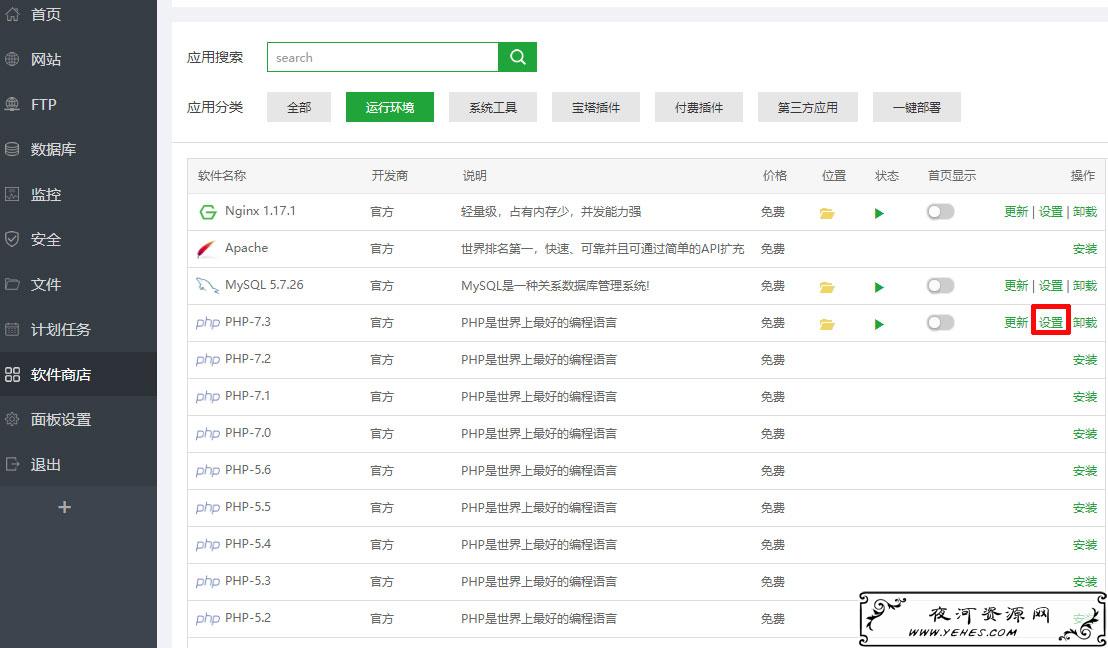
Task: Click 安装 for PHP-7.2
Action: click(x=1085, y=360)
